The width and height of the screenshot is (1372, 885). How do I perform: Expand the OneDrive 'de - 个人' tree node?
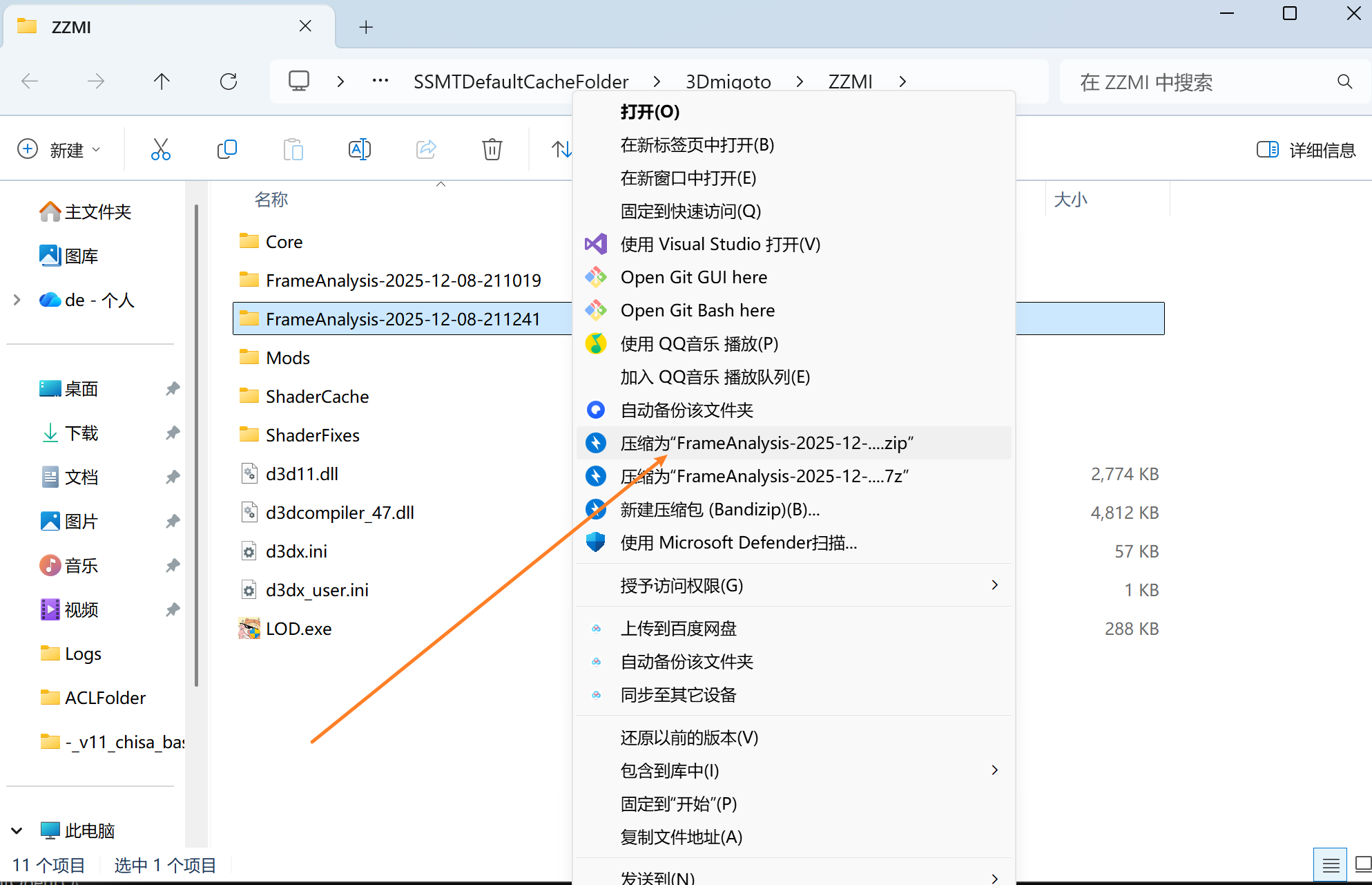pyautogui.click(x=17, y=300)
